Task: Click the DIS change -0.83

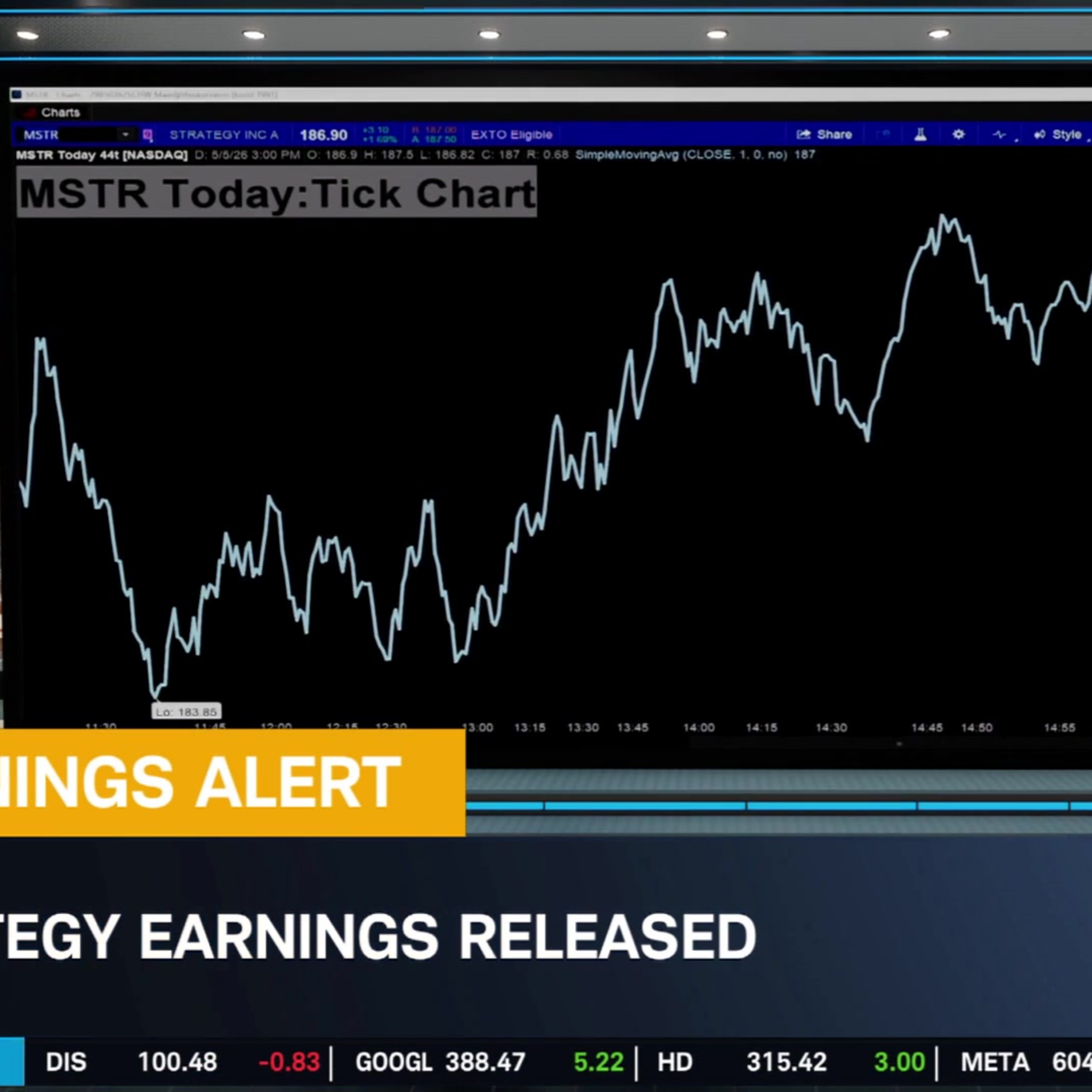Action: pyautogui.click(x=289, y=1063)
